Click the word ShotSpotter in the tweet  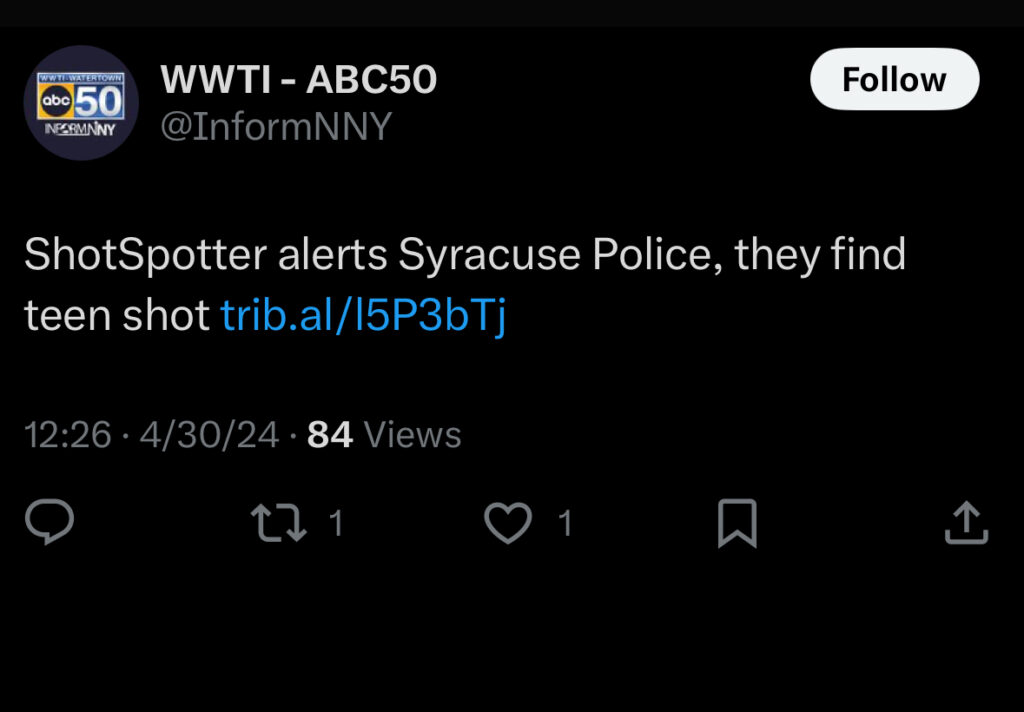pyautogui.click(x=144, y=255)
